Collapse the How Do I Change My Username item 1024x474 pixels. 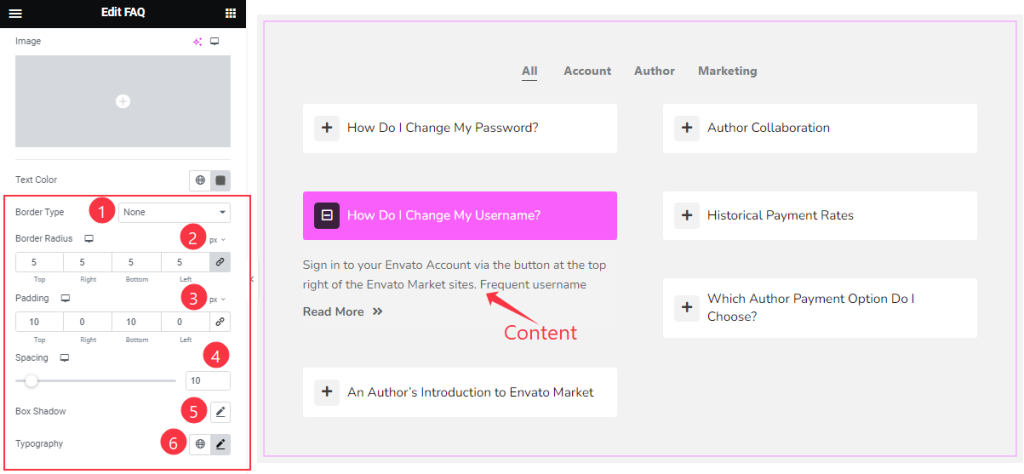(x=327, y=215)
